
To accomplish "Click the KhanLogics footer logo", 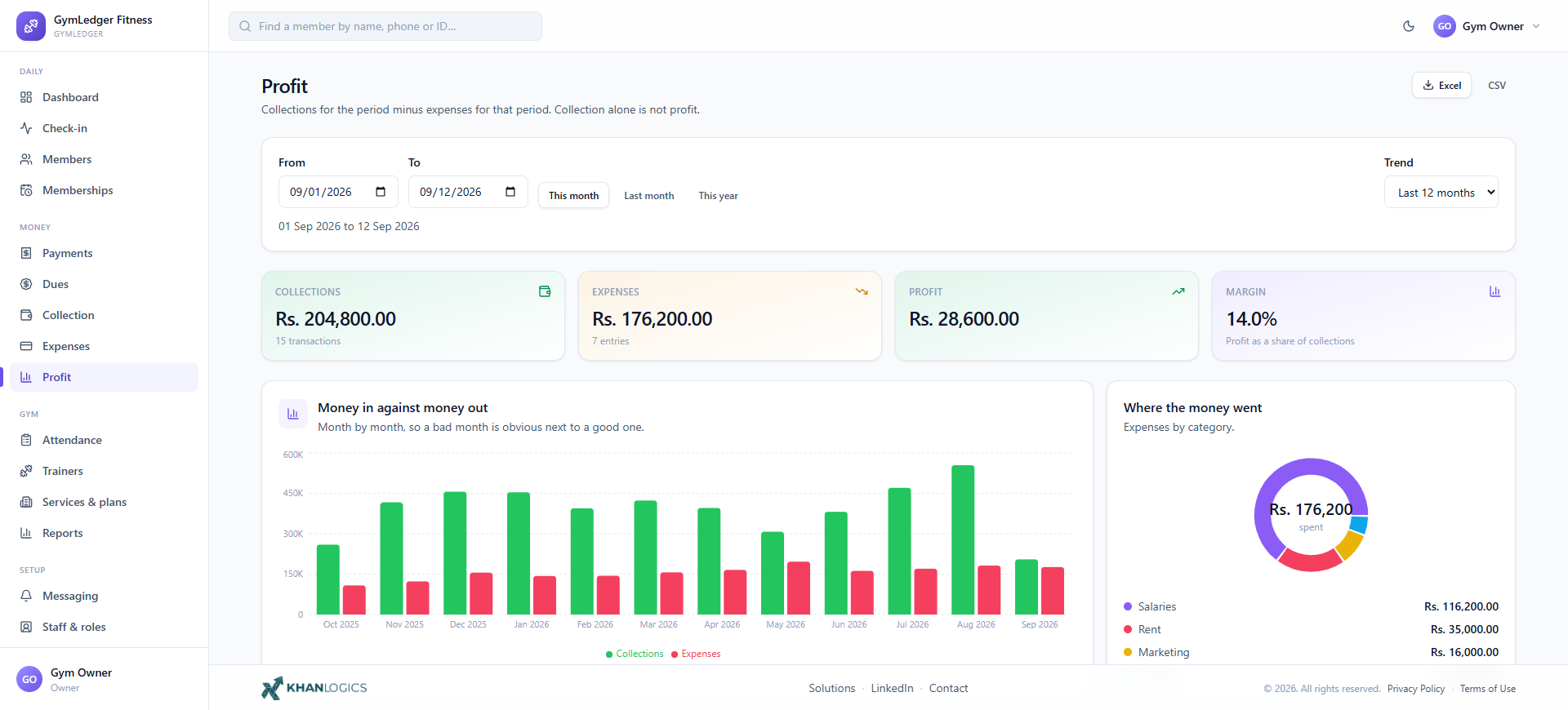I will (x=314, y=688).
